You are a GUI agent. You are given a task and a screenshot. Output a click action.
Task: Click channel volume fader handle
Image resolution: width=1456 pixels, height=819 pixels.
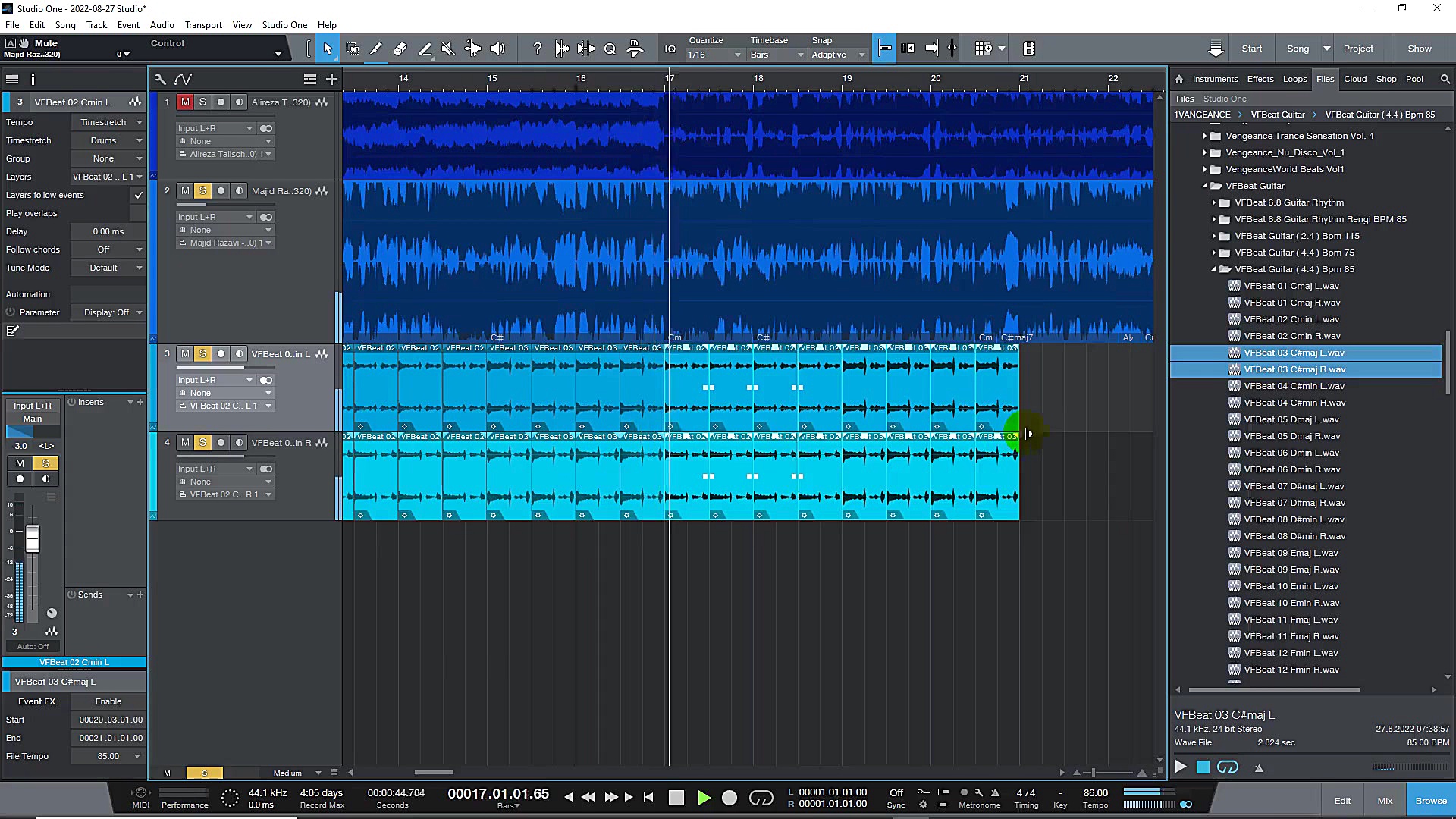(33, 539)
